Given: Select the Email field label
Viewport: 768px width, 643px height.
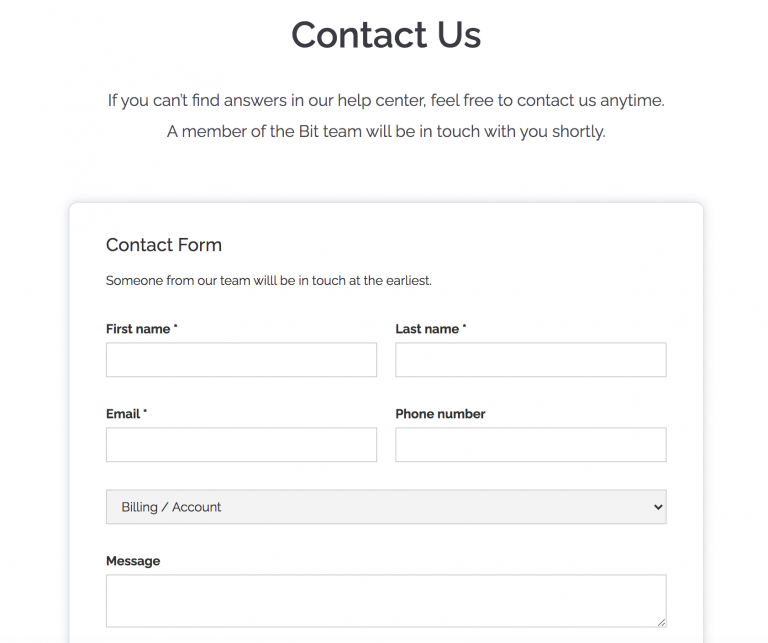Looking at the screenshot, I should click(x=123, y=414).
